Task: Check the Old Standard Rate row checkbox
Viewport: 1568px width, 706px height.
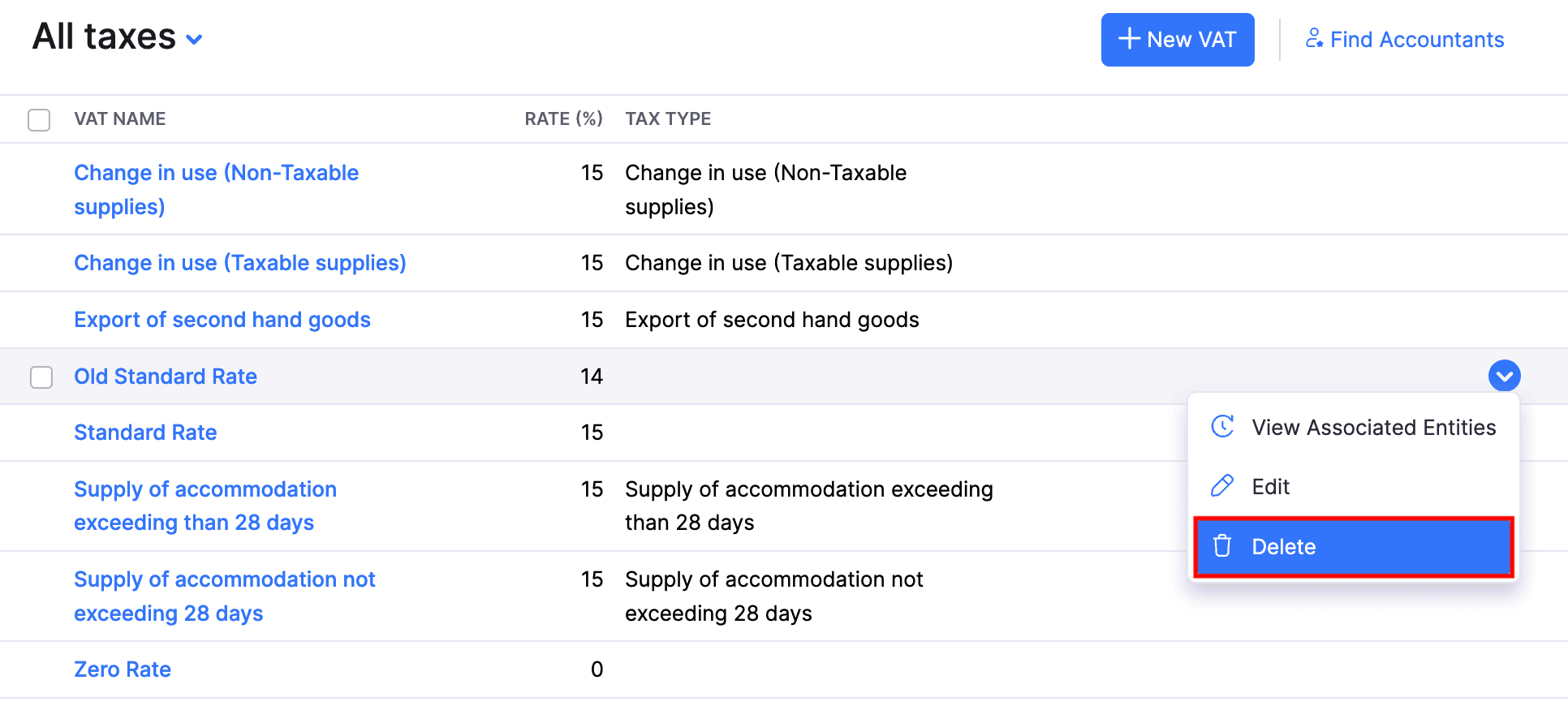Action: [x=41, y=377]
